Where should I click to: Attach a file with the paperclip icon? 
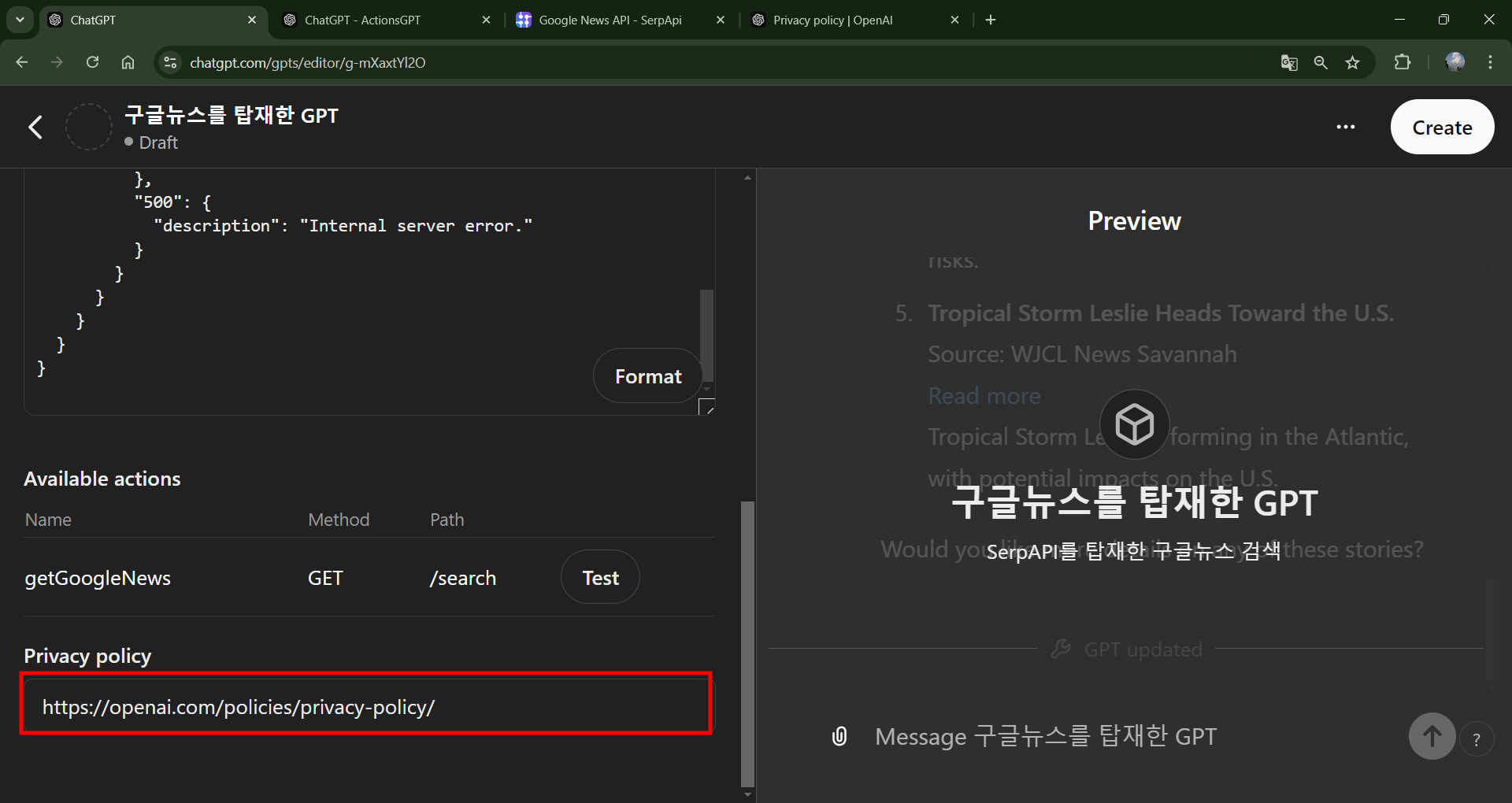click(839, 736)
